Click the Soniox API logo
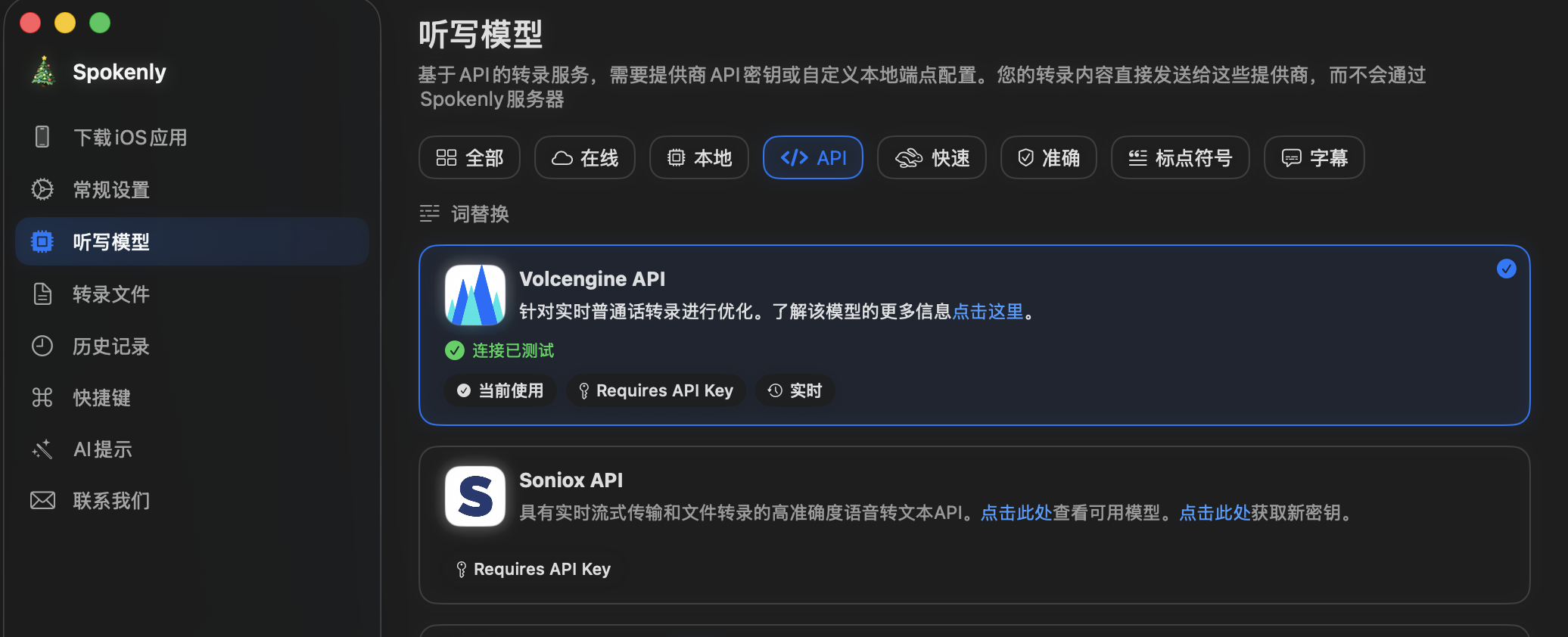Image resolution: width=1568 pixels, height=637 pixels. click(x=475, y=496)
